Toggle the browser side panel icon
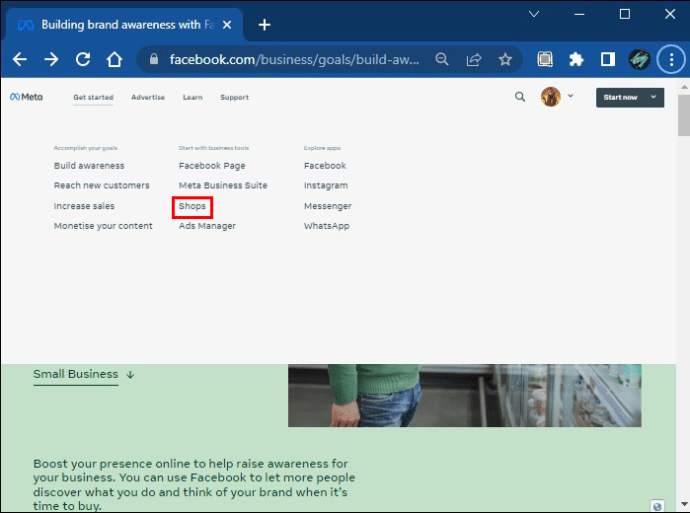This screenshot has width=690, height=513. 608,59
